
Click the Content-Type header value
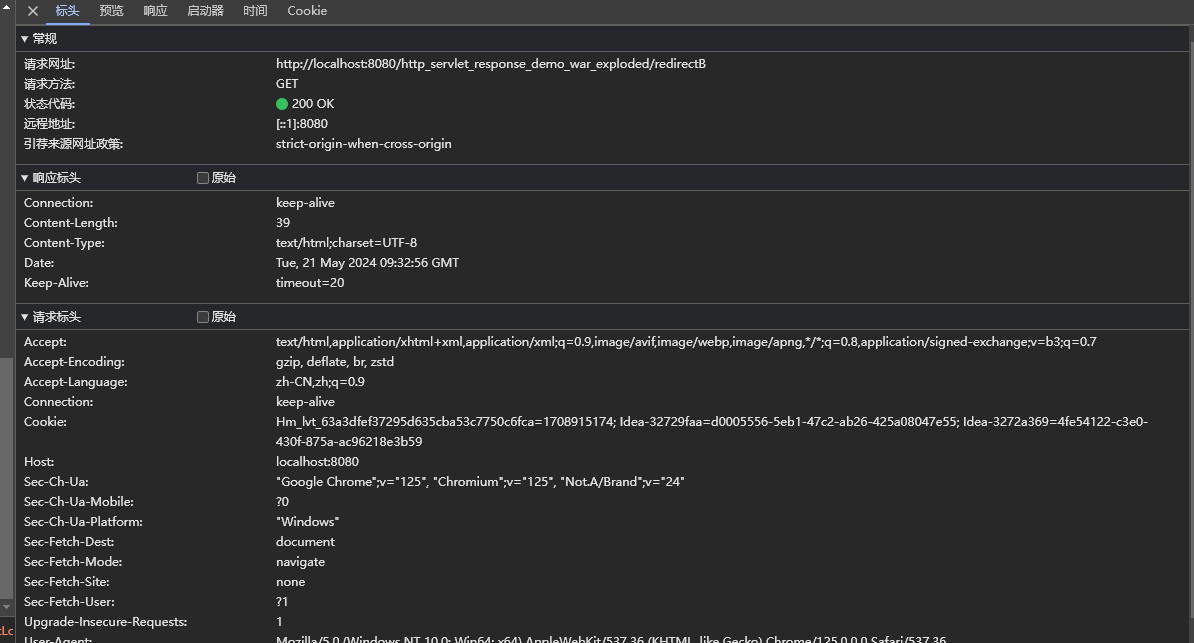[346, 243]
